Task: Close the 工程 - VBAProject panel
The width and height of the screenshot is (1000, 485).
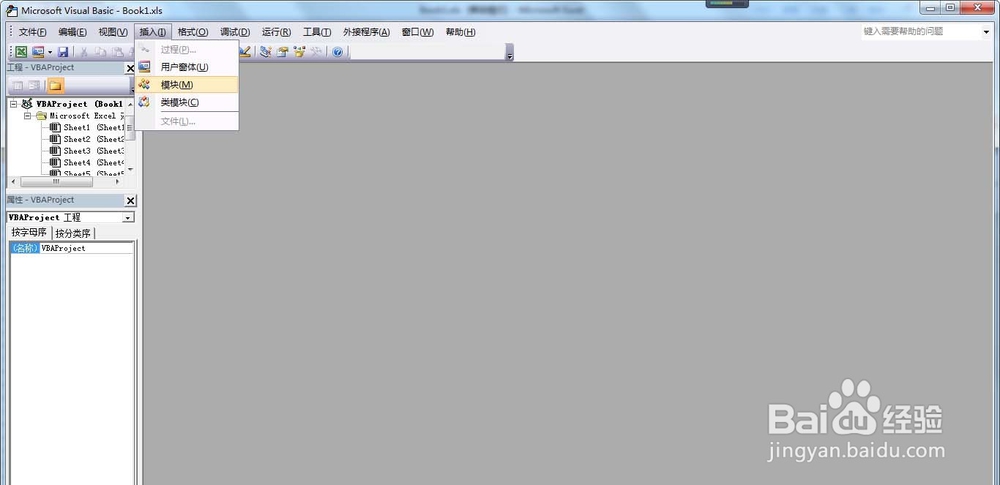Action: (x=131, y=68)
